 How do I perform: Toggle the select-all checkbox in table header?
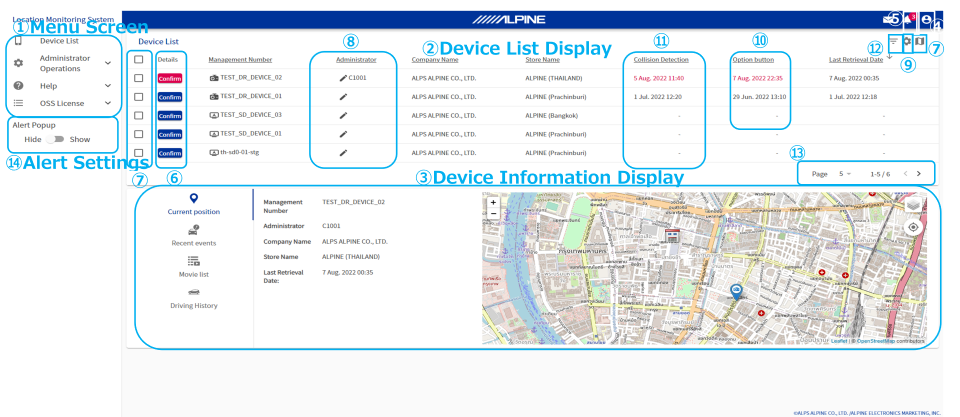(138, 59)
